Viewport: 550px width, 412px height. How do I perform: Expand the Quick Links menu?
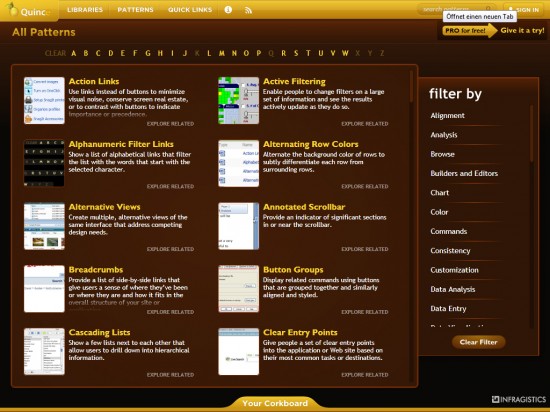pos(190,10)
